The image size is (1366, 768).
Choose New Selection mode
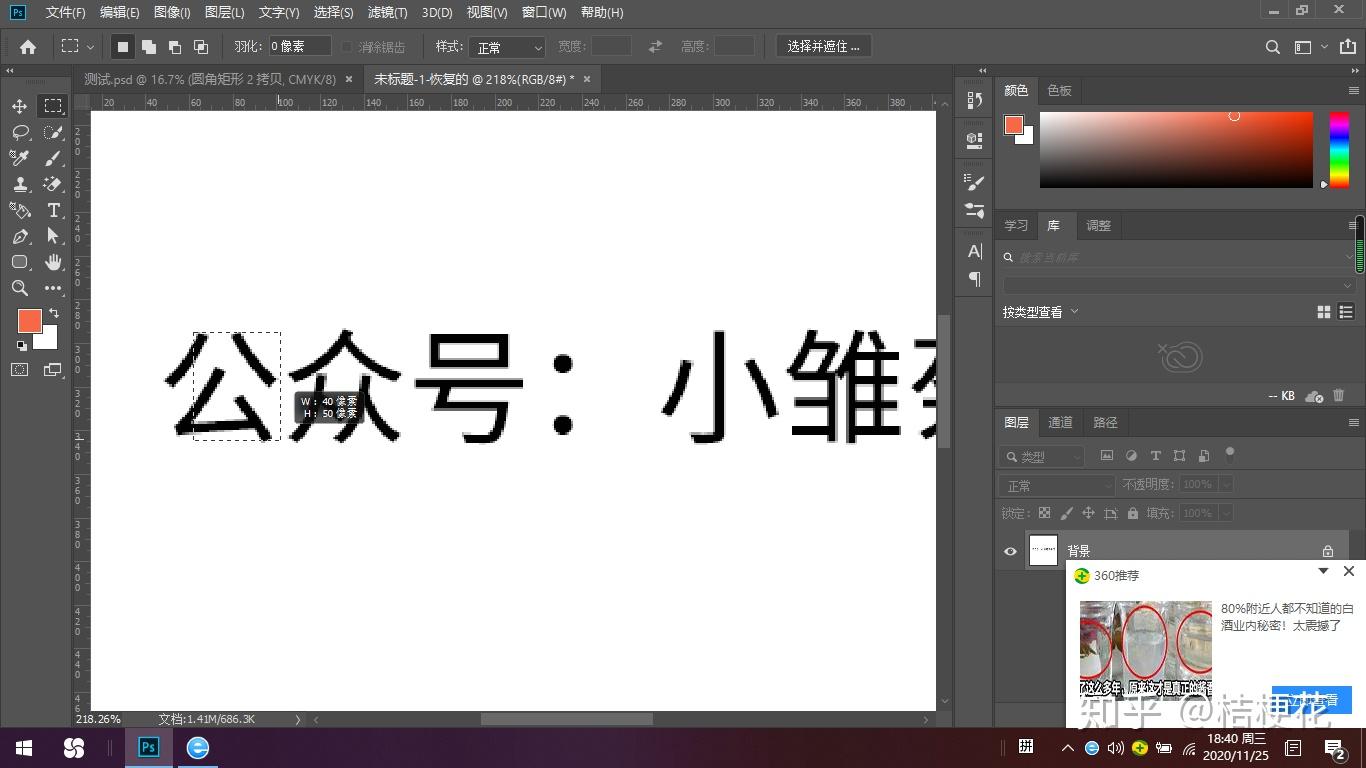click(x=123, y=46)
